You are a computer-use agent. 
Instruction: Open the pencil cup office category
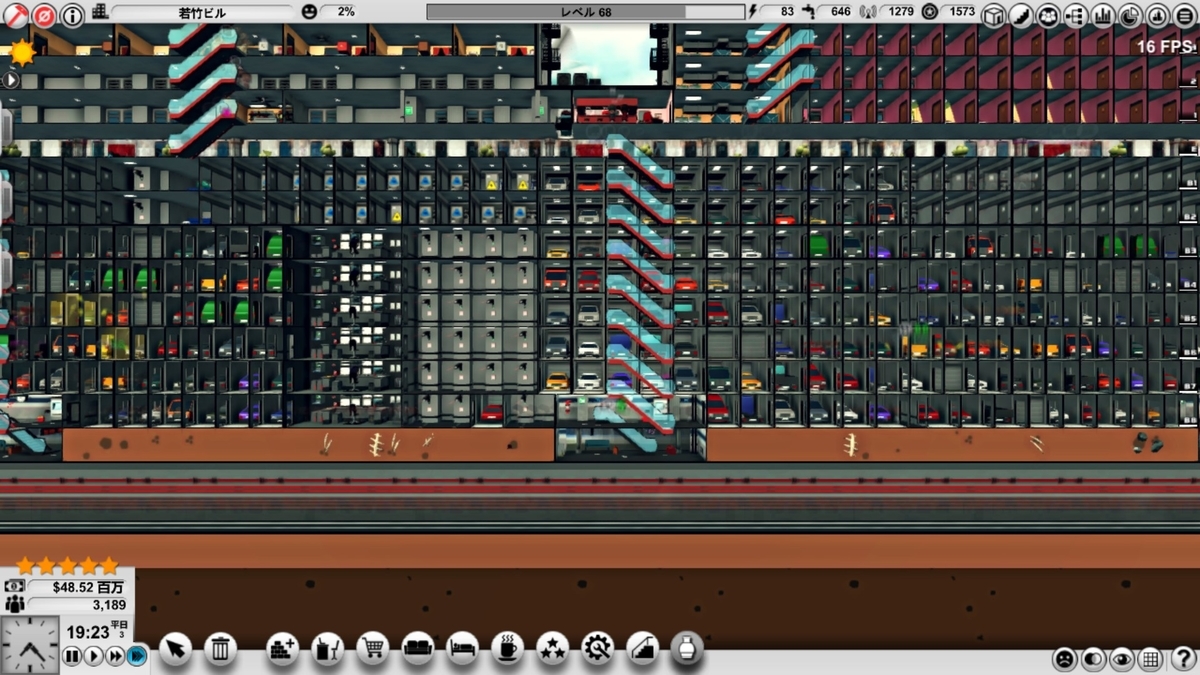pos(328,649)
